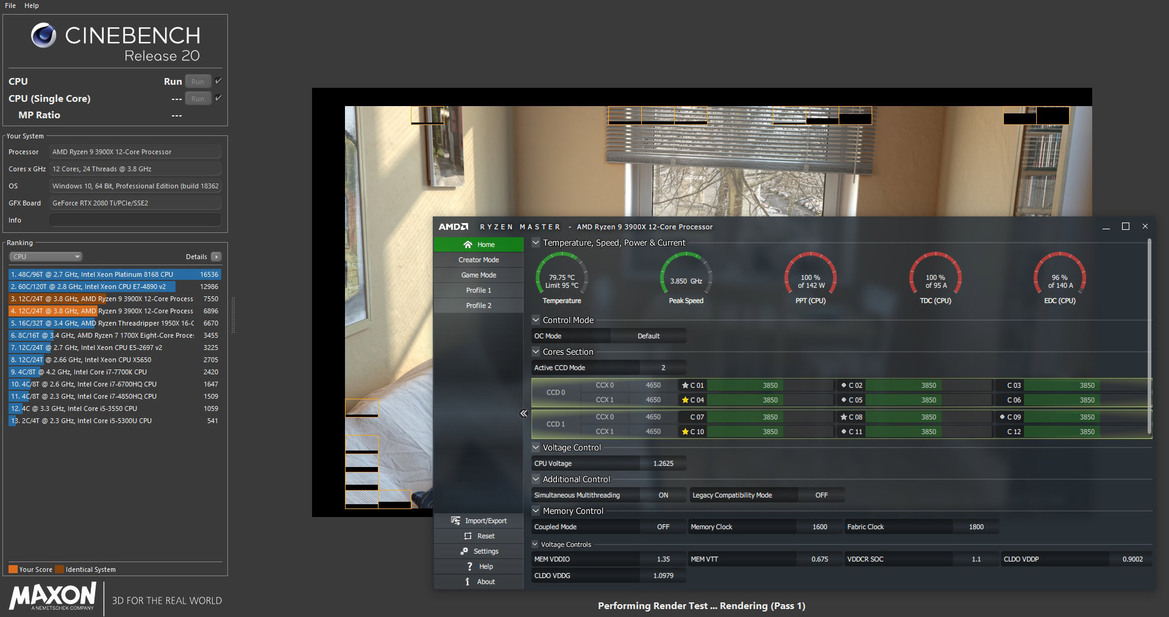The width and height of the screenshot is (1169, 617).
Task: Click the gold star beside core C 04
Action: [x=685, y=400]
